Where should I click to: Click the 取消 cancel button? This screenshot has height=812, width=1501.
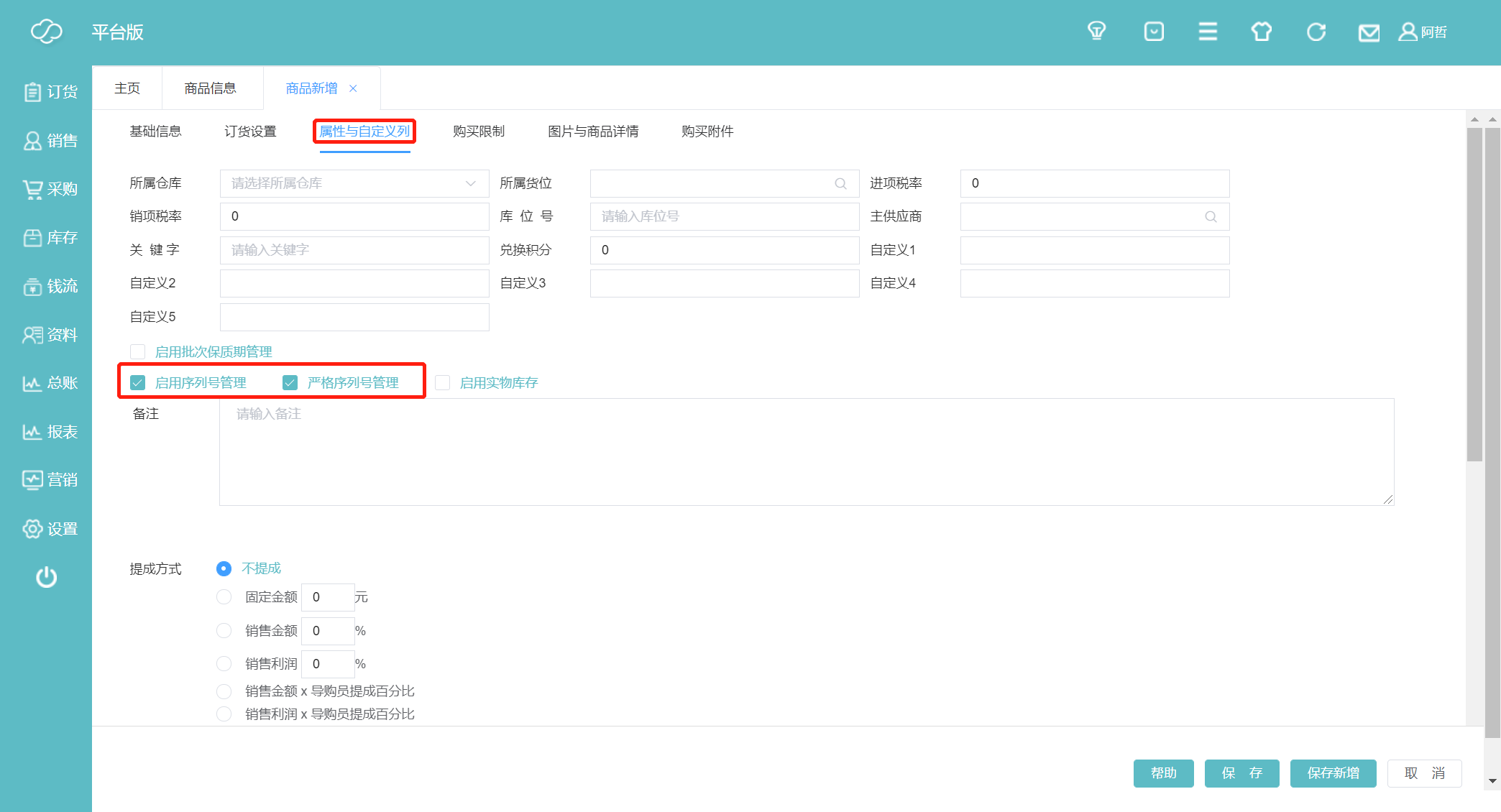coord(1424,773)
